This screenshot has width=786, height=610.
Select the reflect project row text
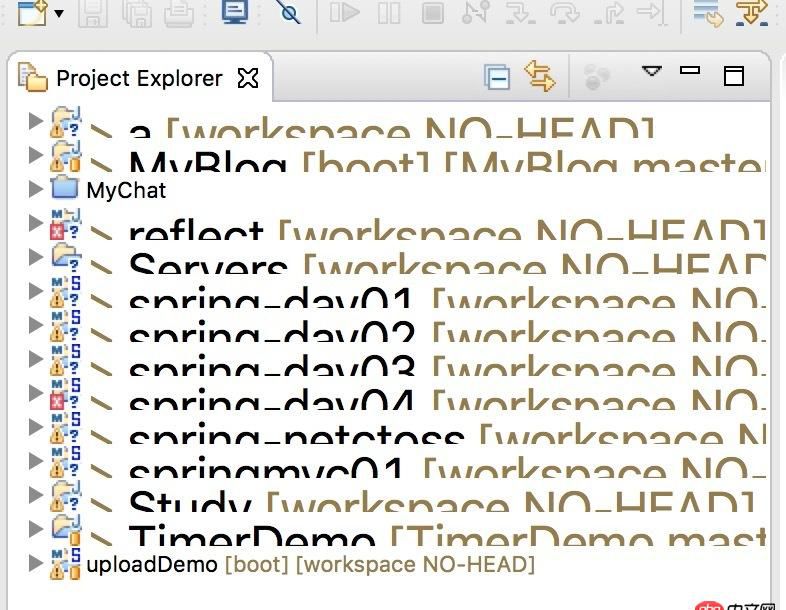[447, 229]
